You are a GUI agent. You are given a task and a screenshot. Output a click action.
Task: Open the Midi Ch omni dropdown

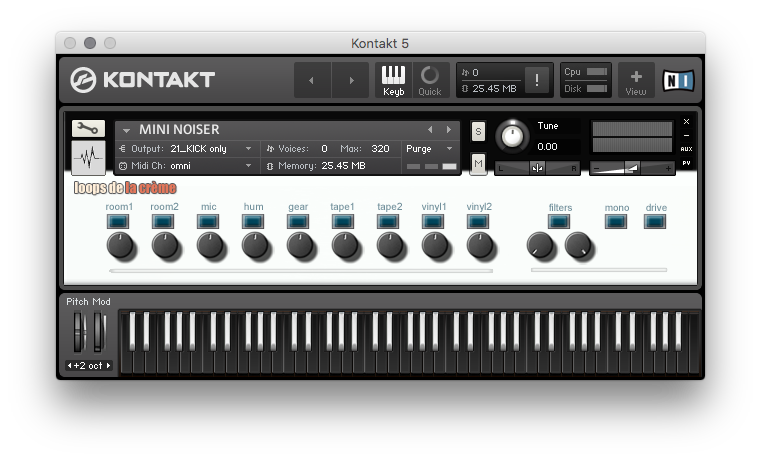187,165
